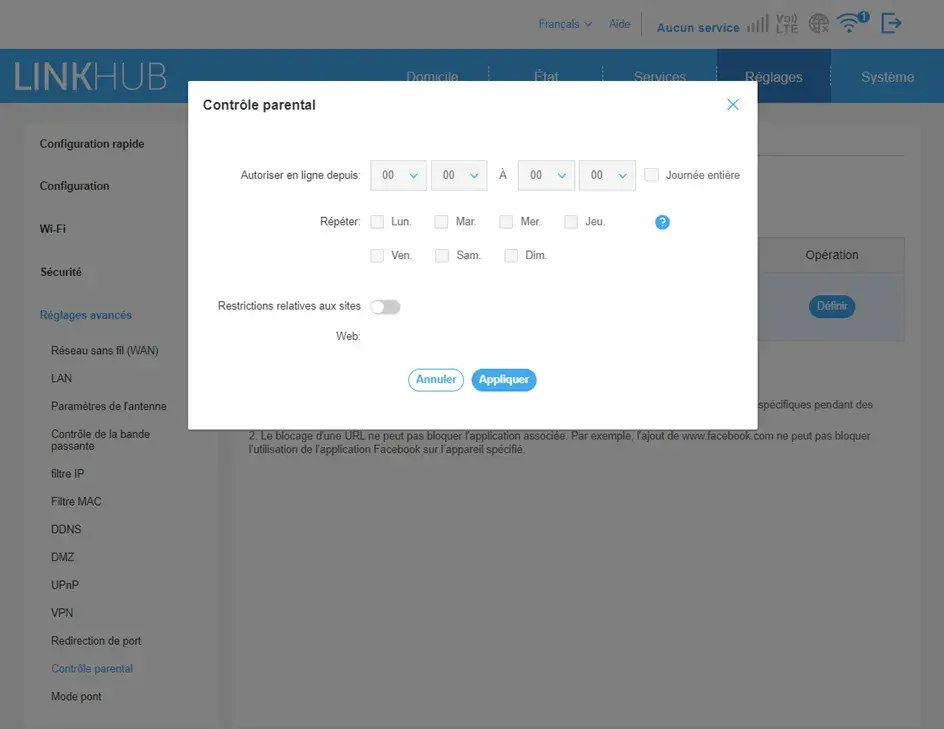Open the Français language dropdown
Screen dimensions: 944x729
565,24
